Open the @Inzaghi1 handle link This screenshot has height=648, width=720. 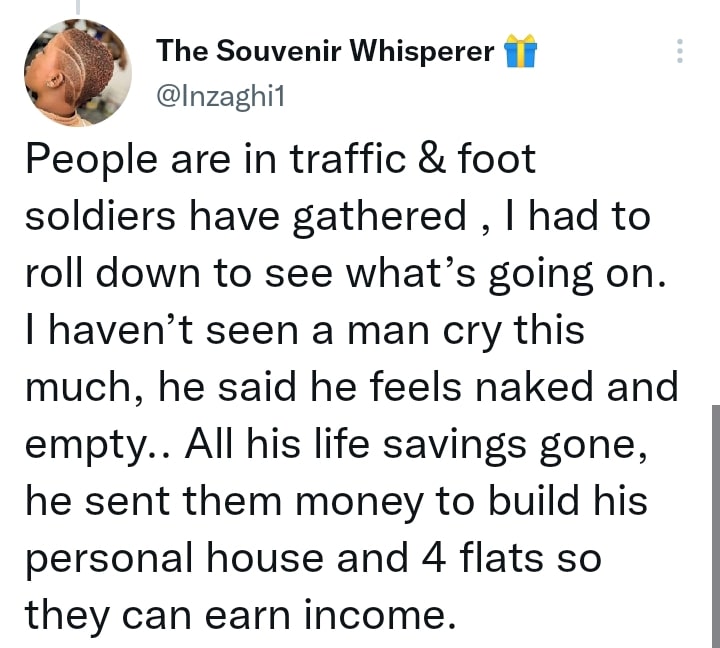click(220, 97)
